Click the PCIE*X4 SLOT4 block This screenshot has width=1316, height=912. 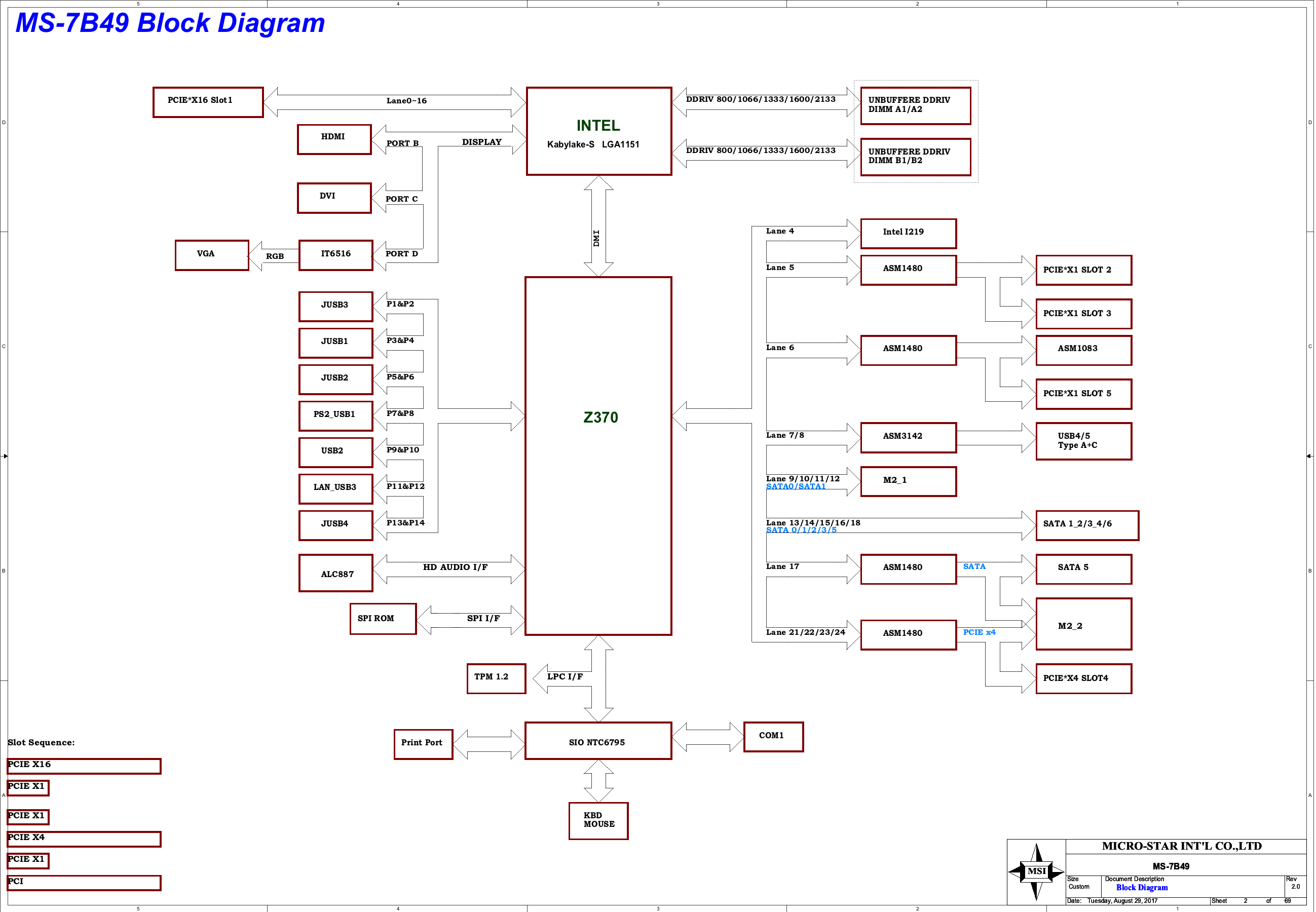[1083, 678]
